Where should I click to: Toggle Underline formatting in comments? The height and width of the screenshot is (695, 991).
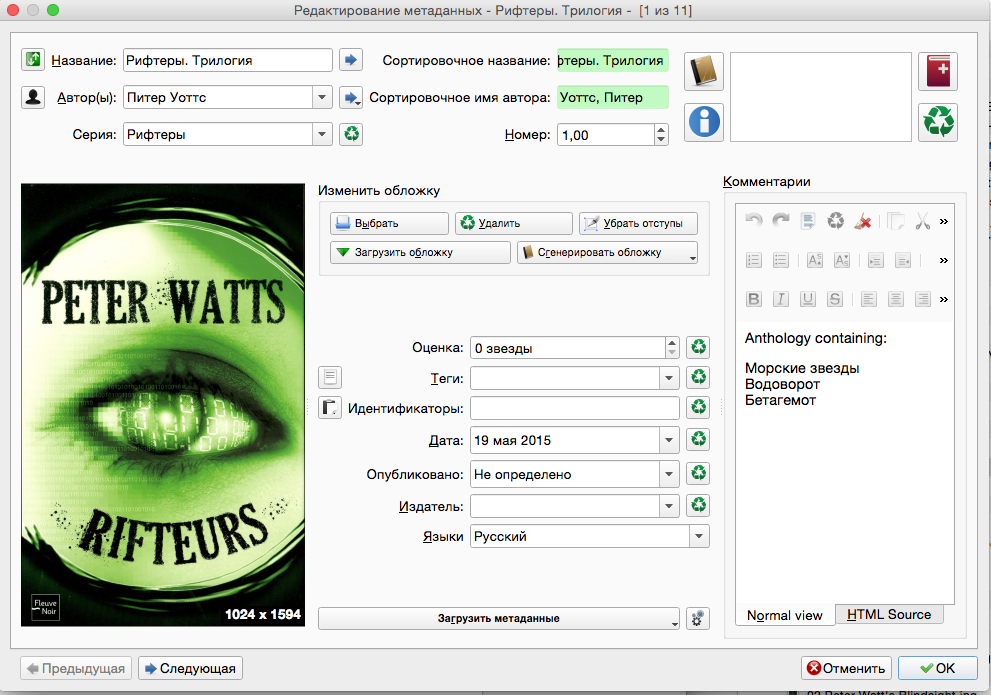click(x=808, y=299)
